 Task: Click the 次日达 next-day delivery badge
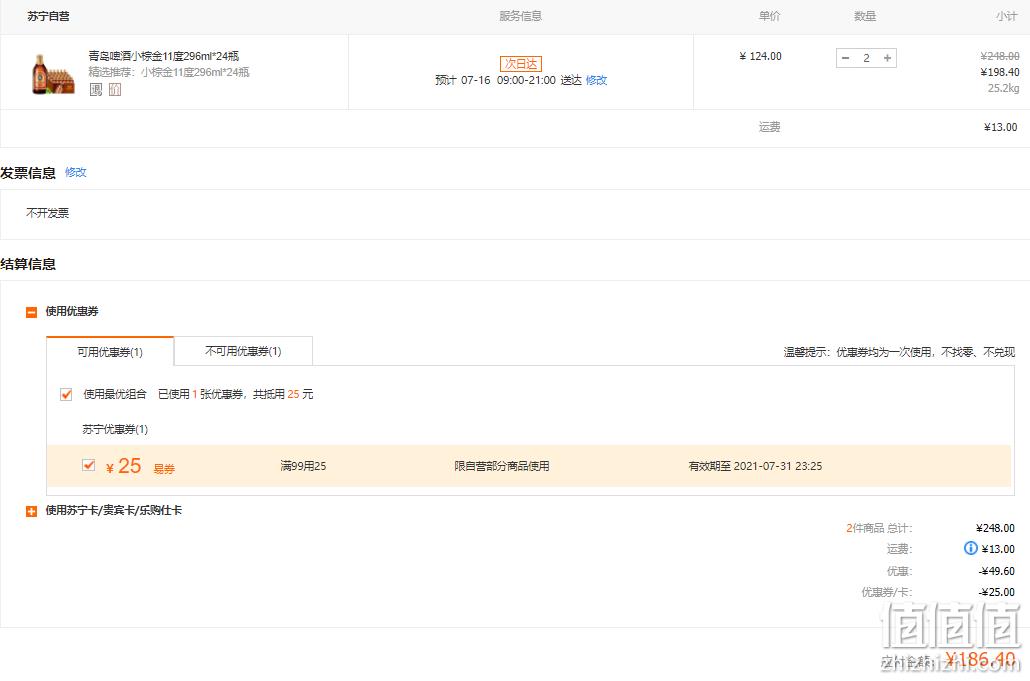[x=521, y=64]
